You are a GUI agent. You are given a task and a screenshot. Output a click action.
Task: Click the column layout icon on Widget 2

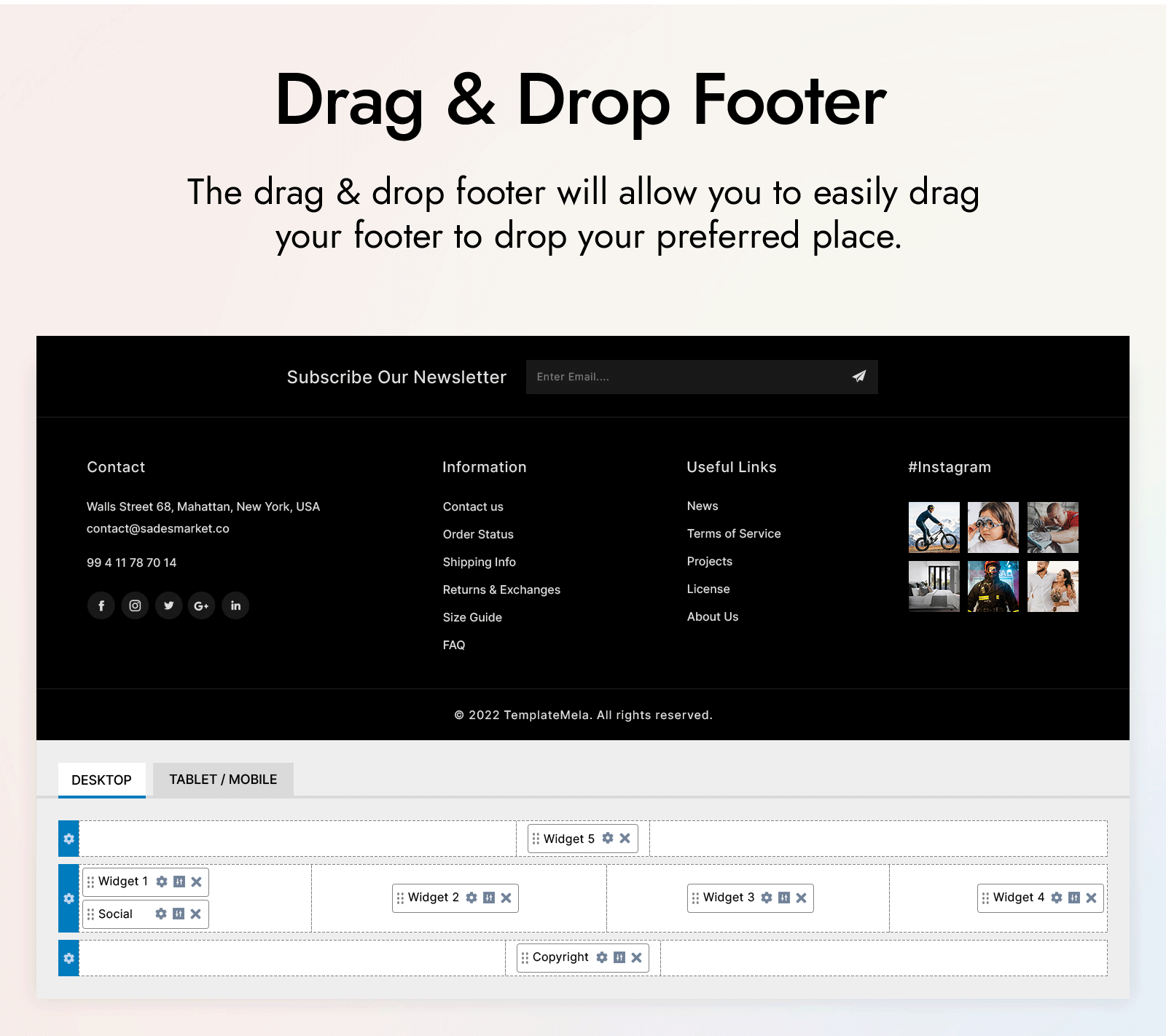point(489,898)
